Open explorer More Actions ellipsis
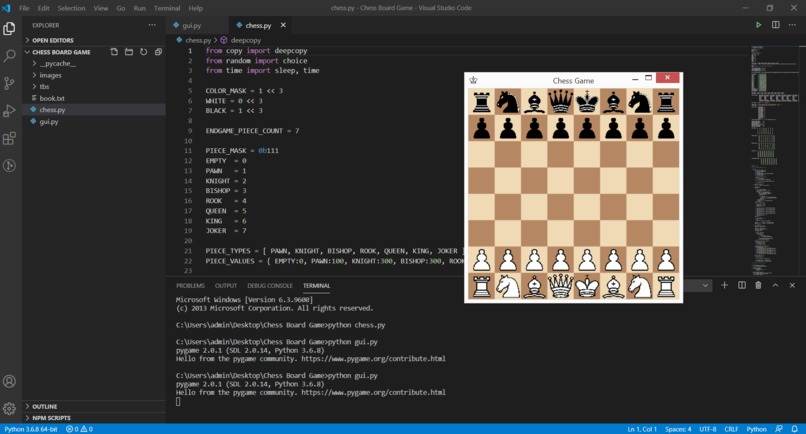Viewport: 806px width, 434px height. [152, 25]
